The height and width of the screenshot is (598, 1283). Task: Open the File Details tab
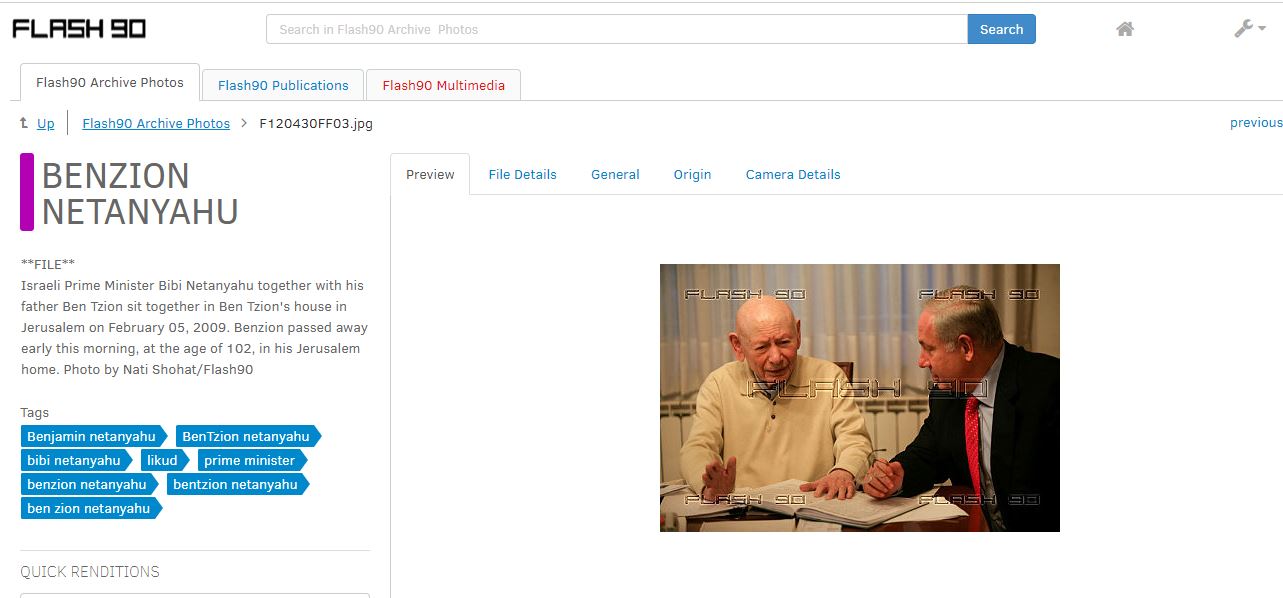522,174
